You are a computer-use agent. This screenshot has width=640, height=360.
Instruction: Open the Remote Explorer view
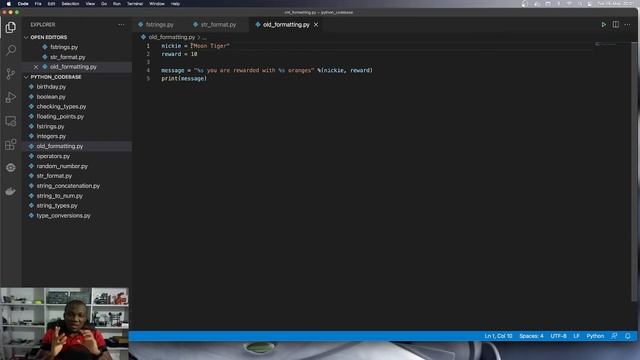tap(11, 121)
